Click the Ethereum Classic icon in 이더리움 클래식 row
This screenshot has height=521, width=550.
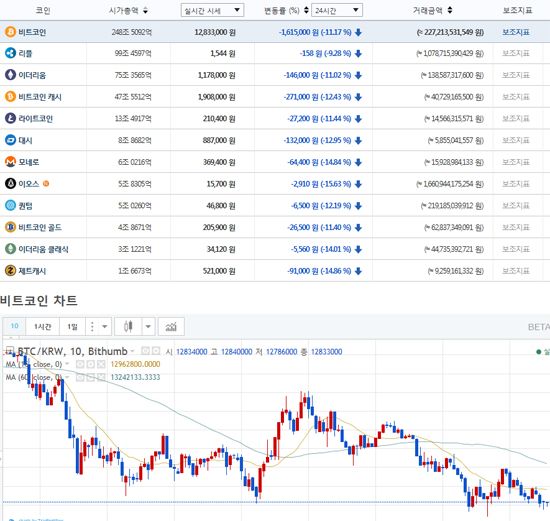point(10,249)
